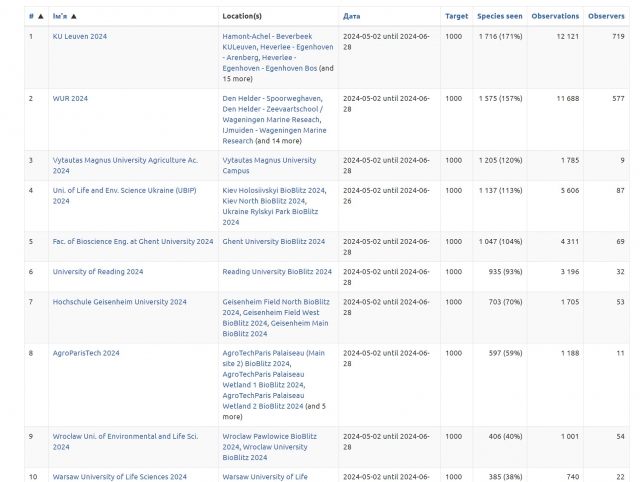Open Uni. of Life and Env. Science Ukraine link
640x482 pixels.
[125, 190]
